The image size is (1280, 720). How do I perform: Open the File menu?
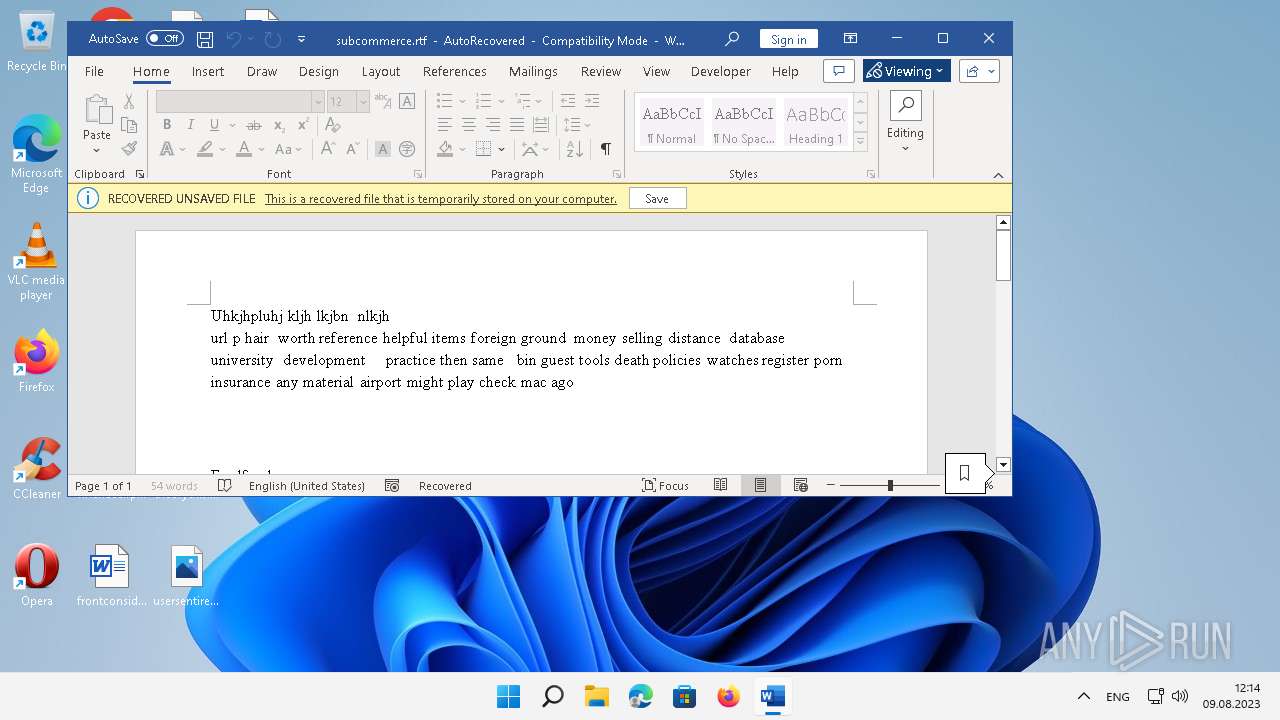(94, 71)
